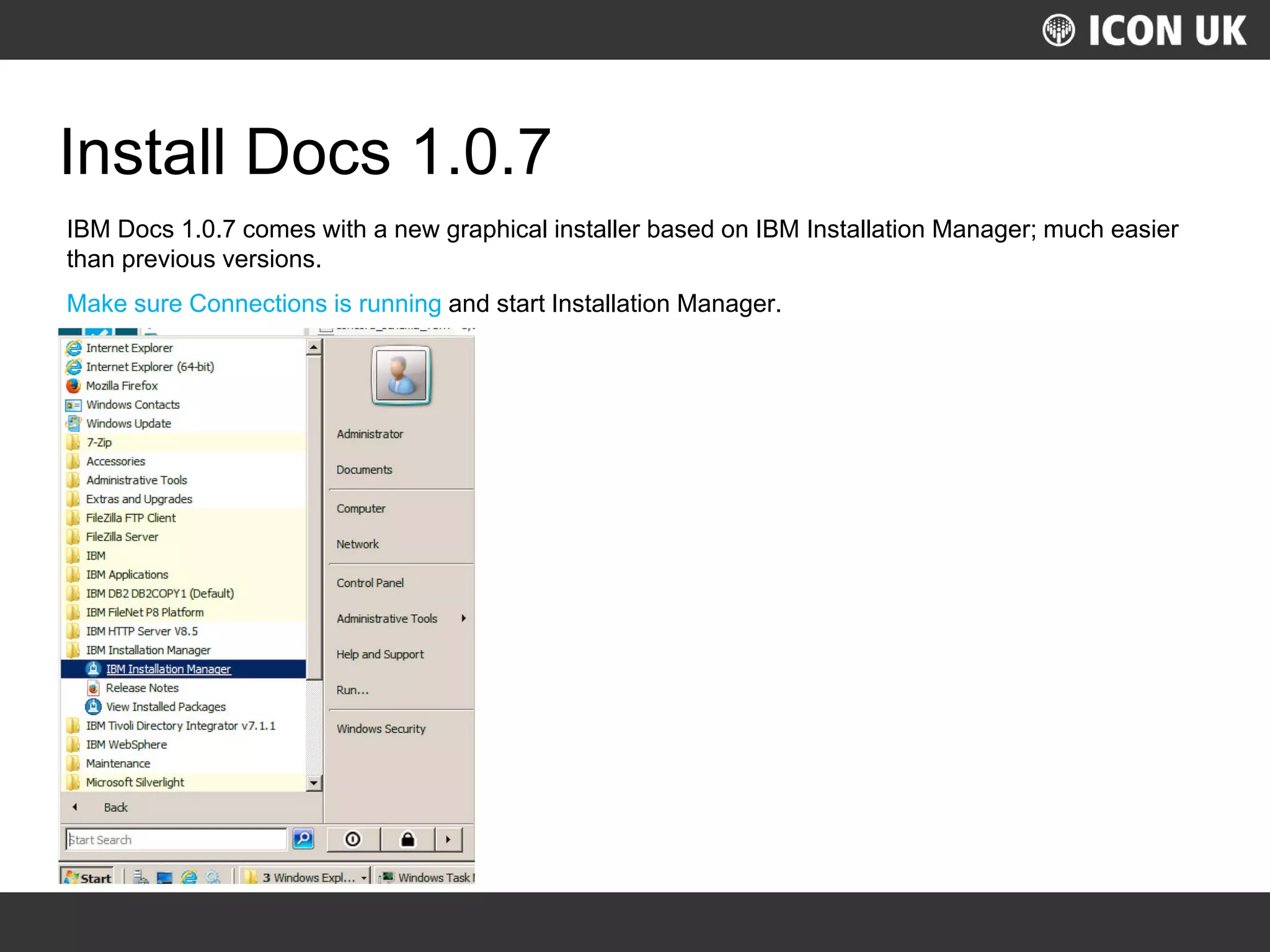Click the Windows Contacts icon

click(x=73, y=405)
